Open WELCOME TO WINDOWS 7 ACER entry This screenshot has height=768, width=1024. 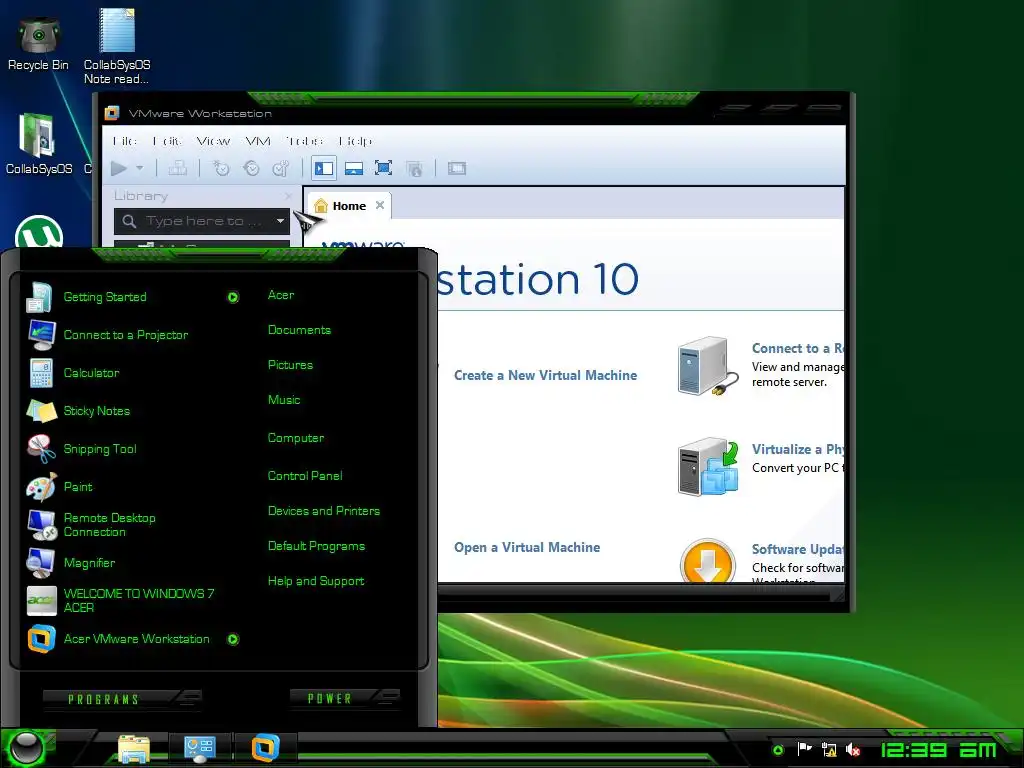point(138,600)
